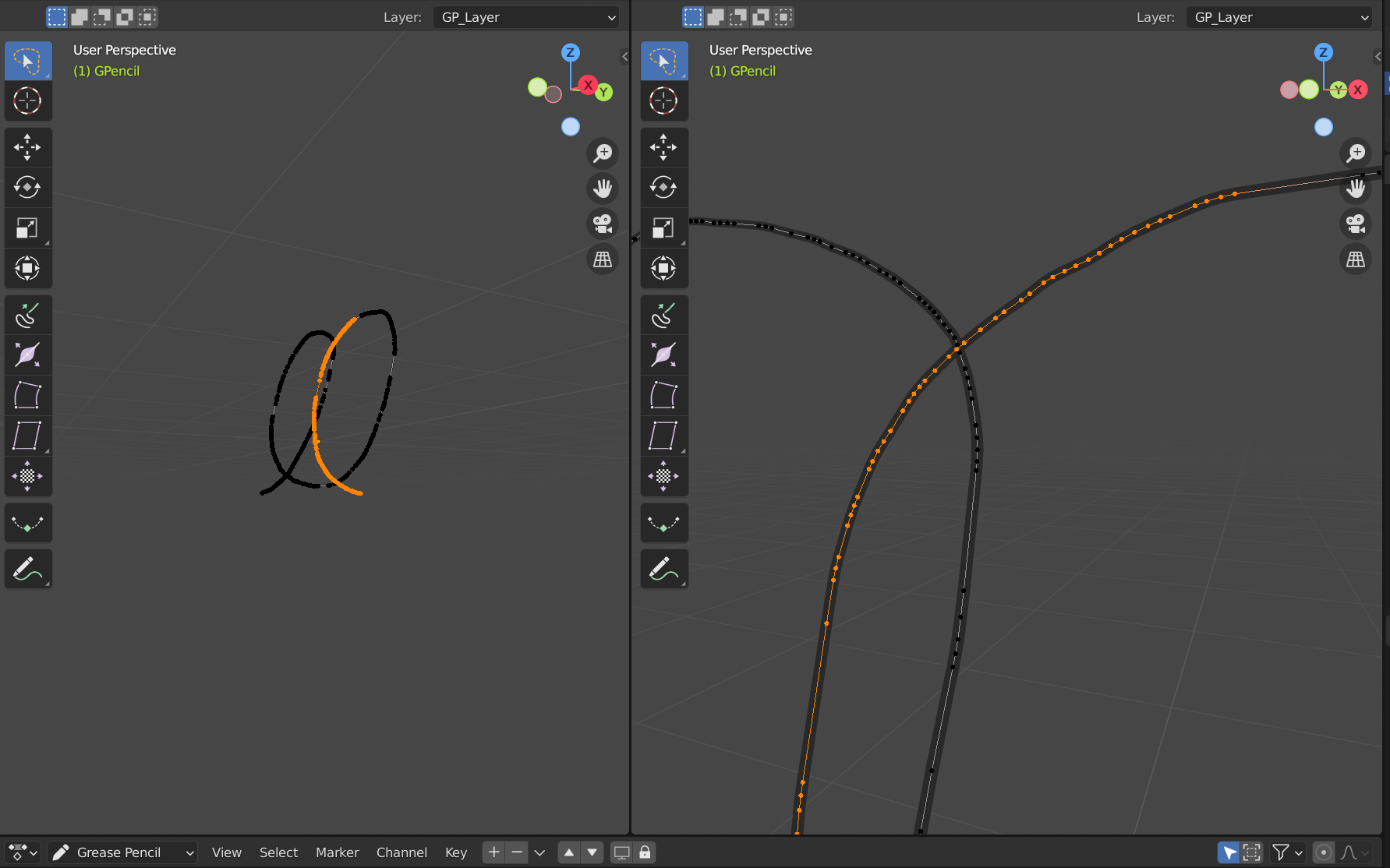Select the Move tool in the left viewport
The image size is (1390, 868).
[28, 146]
